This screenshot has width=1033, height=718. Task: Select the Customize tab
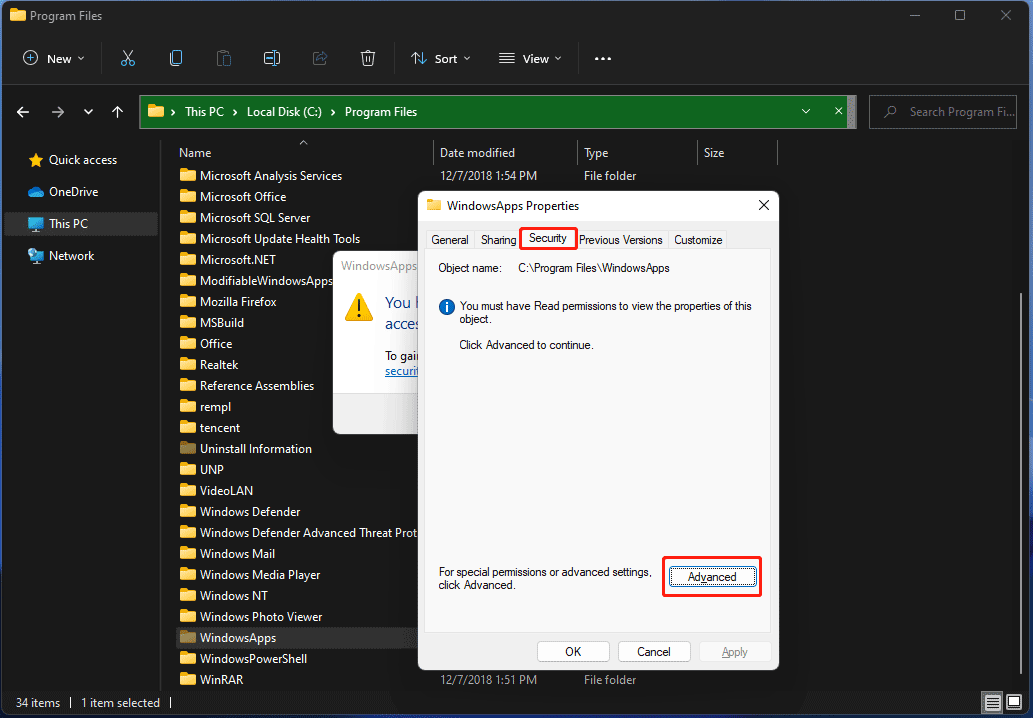point(698,240)
